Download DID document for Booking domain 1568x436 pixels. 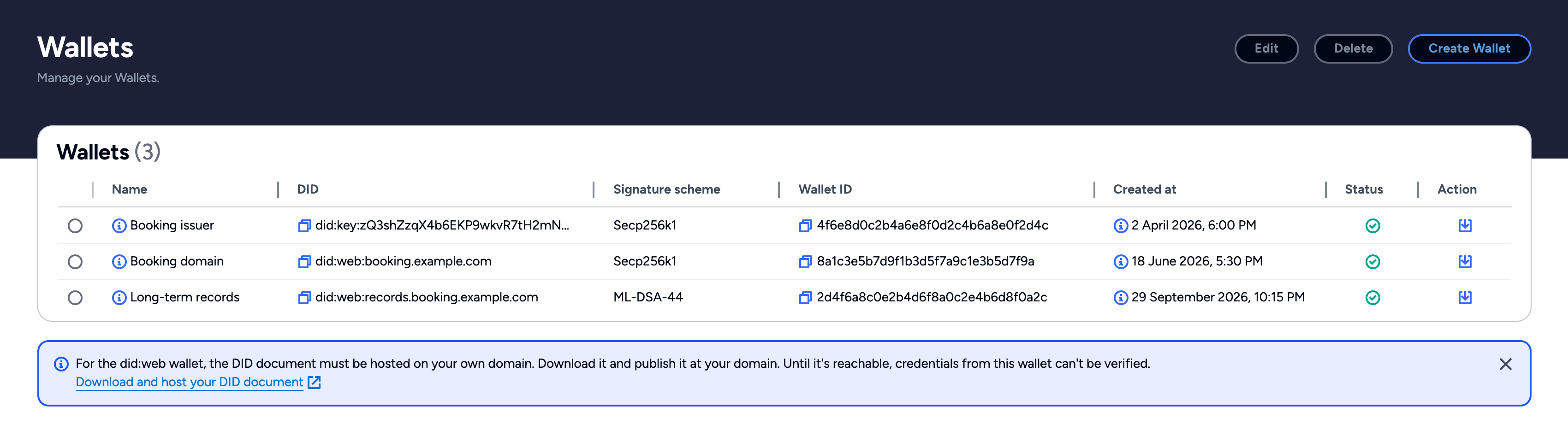pos(1465,261)
